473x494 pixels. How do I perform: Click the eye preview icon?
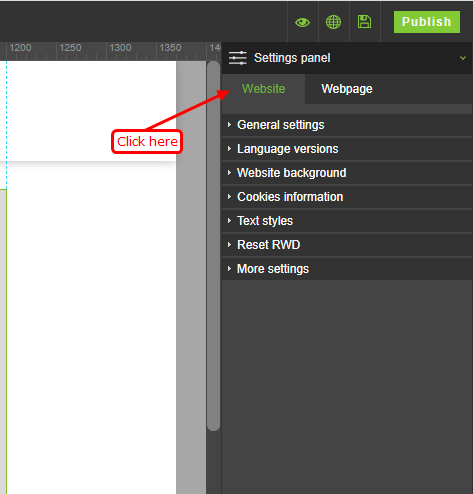(302, 22)
